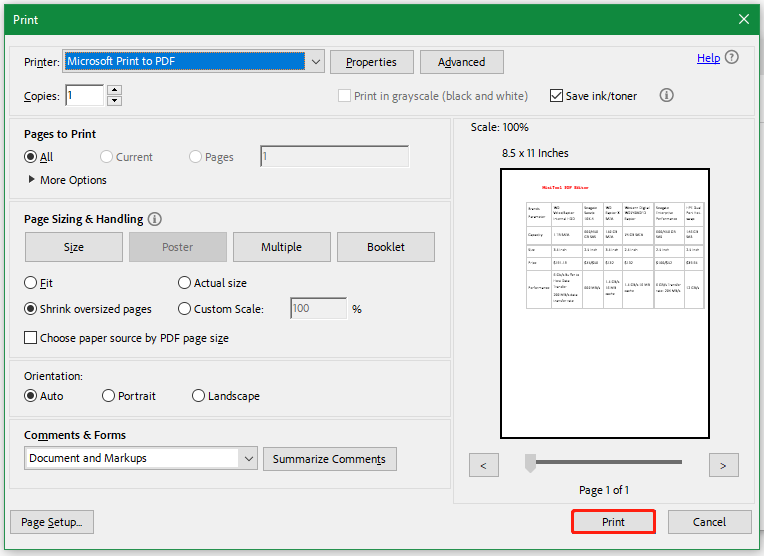Go to next preview page
Image resolution: width=764 pixels, height=556 pixels.
click(724, 465)
